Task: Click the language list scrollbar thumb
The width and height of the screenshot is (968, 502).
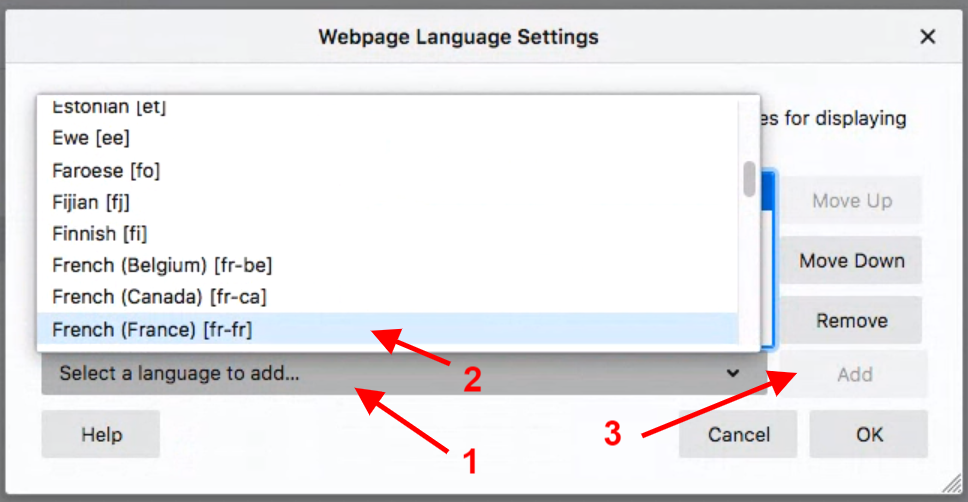Action: point(749,180)
